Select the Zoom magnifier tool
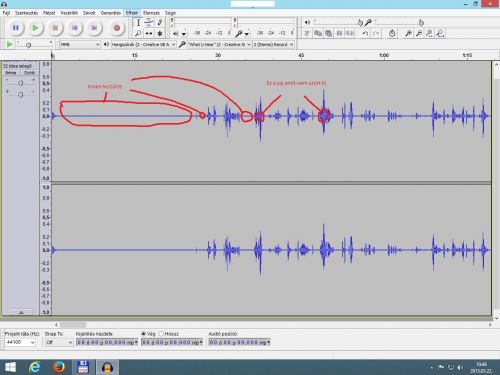 138,33
